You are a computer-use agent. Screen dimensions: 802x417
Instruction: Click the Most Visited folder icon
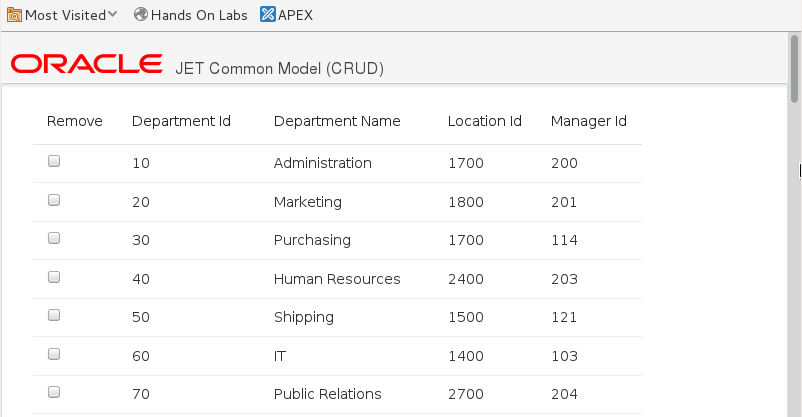coord(14,14)
